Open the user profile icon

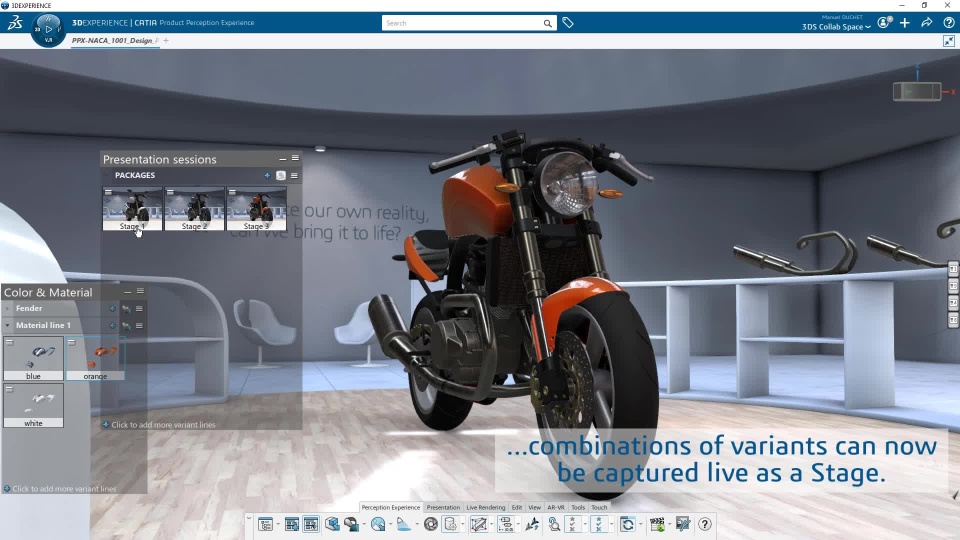coord(883,23)
